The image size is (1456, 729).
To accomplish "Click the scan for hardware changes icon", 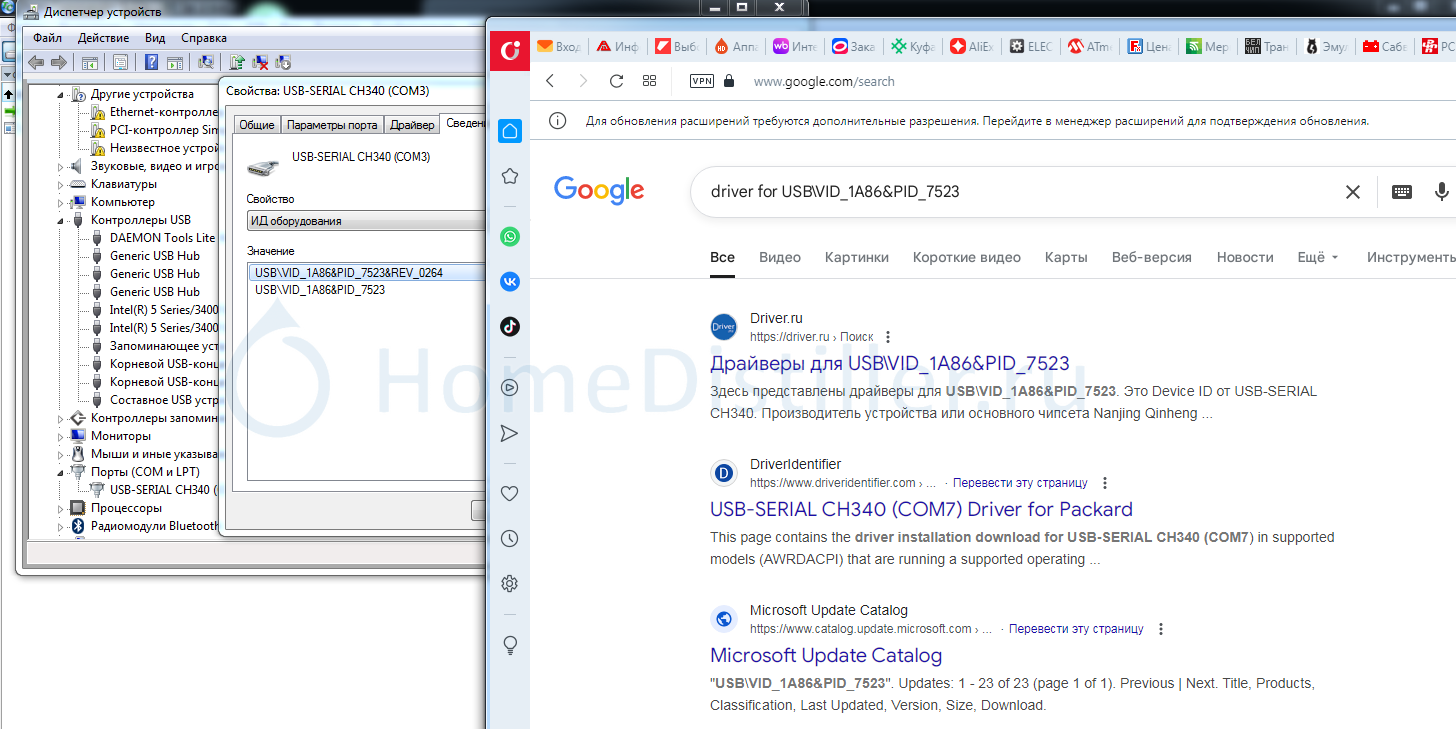I will (x=206, y=62).
